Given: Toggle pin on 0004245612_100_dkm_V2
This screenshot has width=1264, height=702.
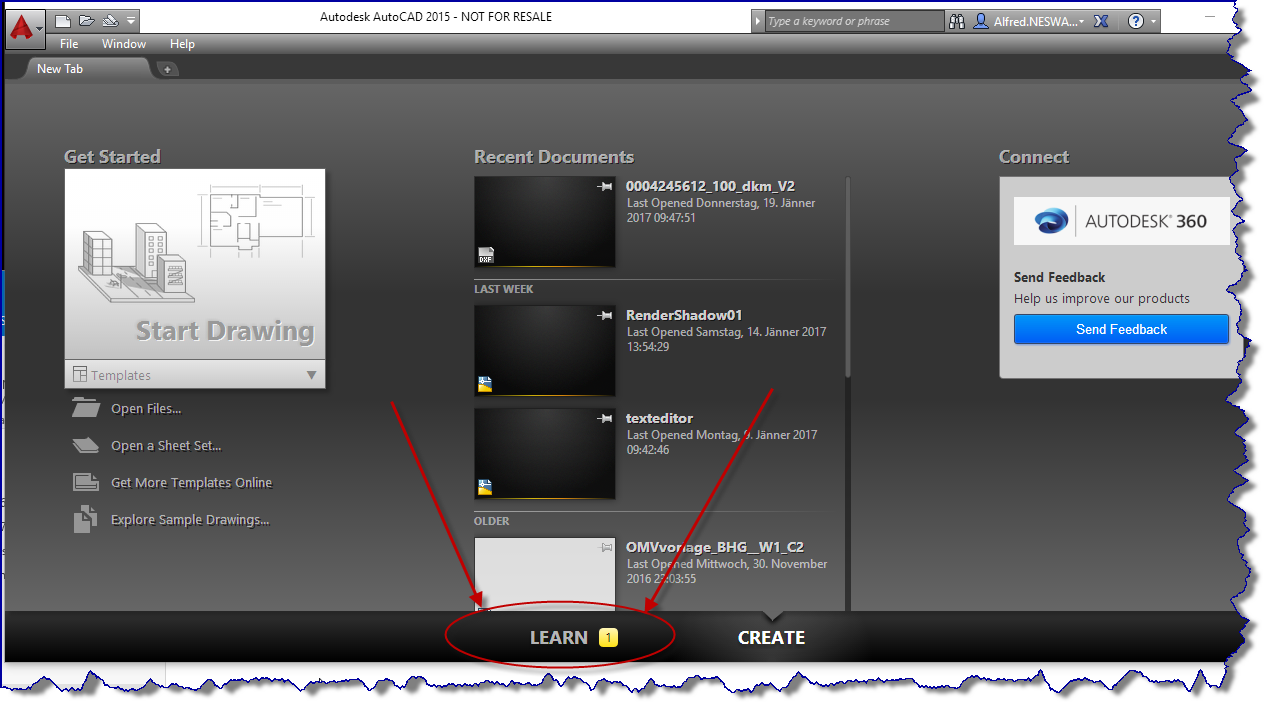Looking at the screenshot, I should click(x=603, y=187).
